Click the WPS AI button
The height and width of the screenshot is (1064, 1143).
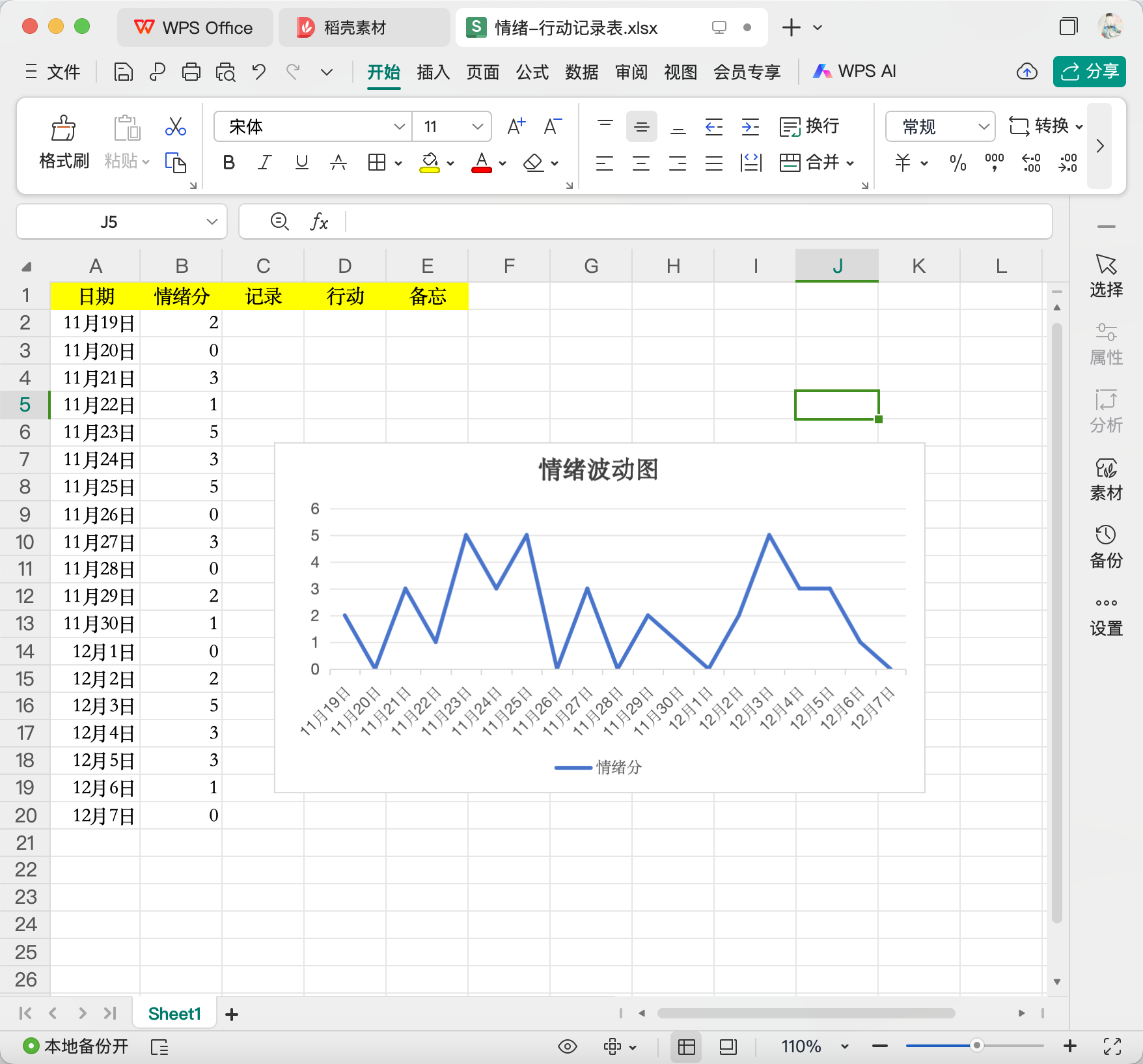pyautogui.click(x=855, y=72)
